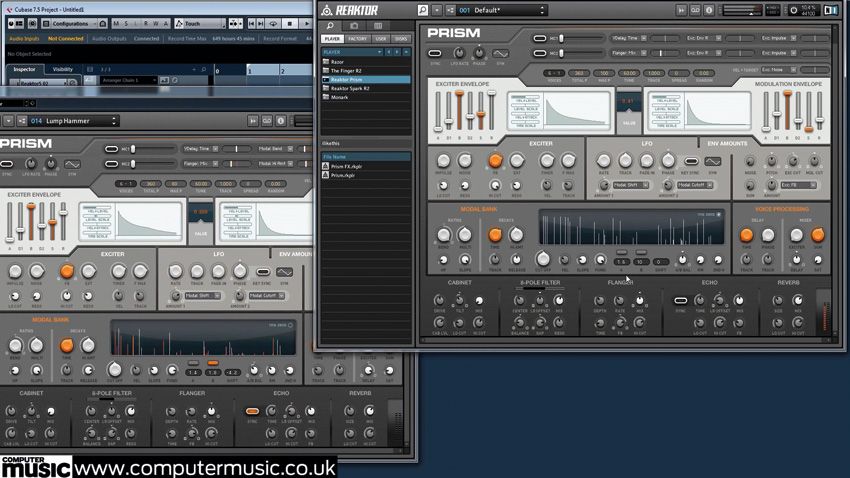Open the Monark folder
The width and height of the screenshot is (850, 478).
[366, 97]
